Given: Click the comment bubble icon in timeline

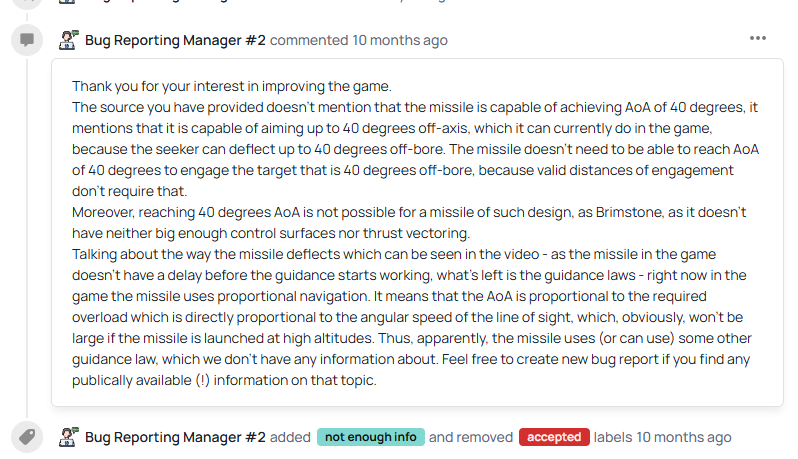Looking at the screenshot, I should (27, 40).
